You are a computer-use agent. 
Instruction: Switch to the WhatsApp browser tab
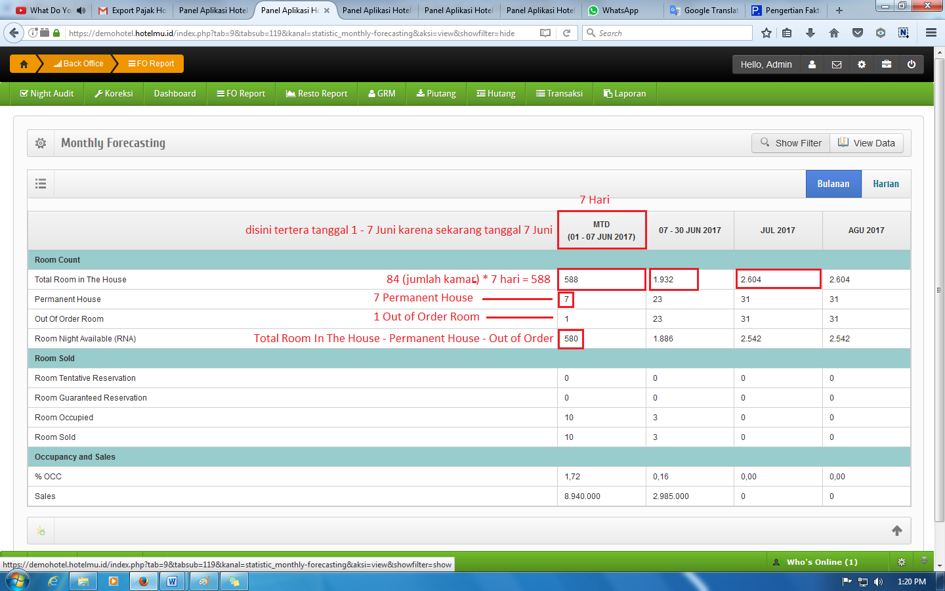point(620,10)
